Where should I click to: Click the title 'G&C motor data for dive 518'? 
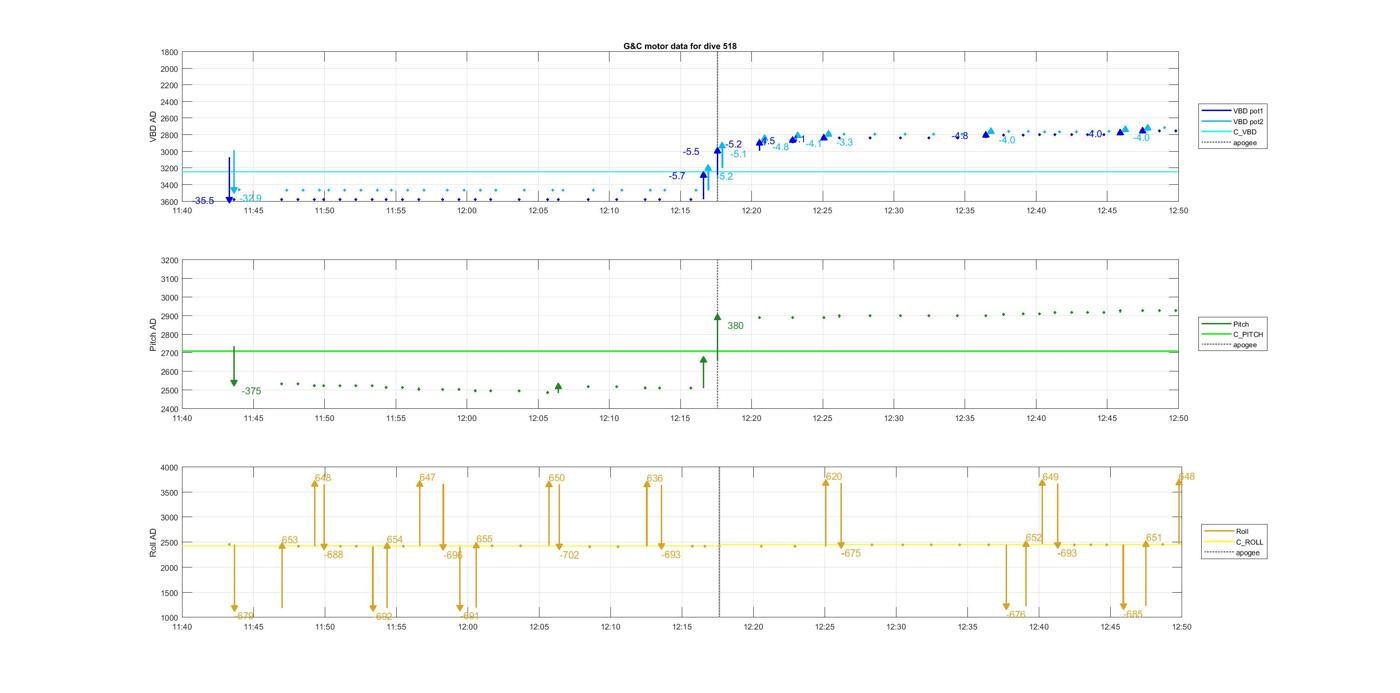click(x=680, y=46)
